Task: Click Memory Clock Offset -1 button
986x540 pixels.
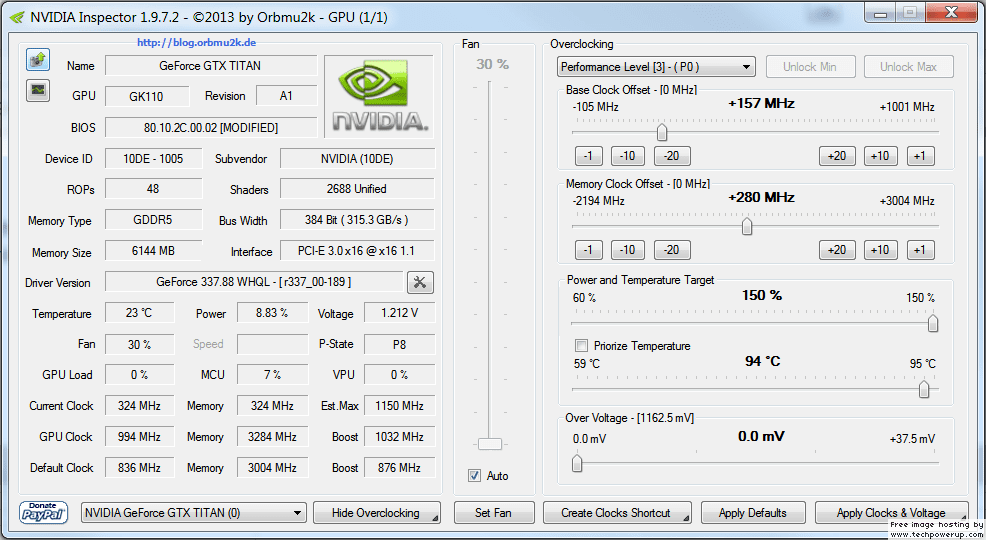Action: tap(589, 250)
